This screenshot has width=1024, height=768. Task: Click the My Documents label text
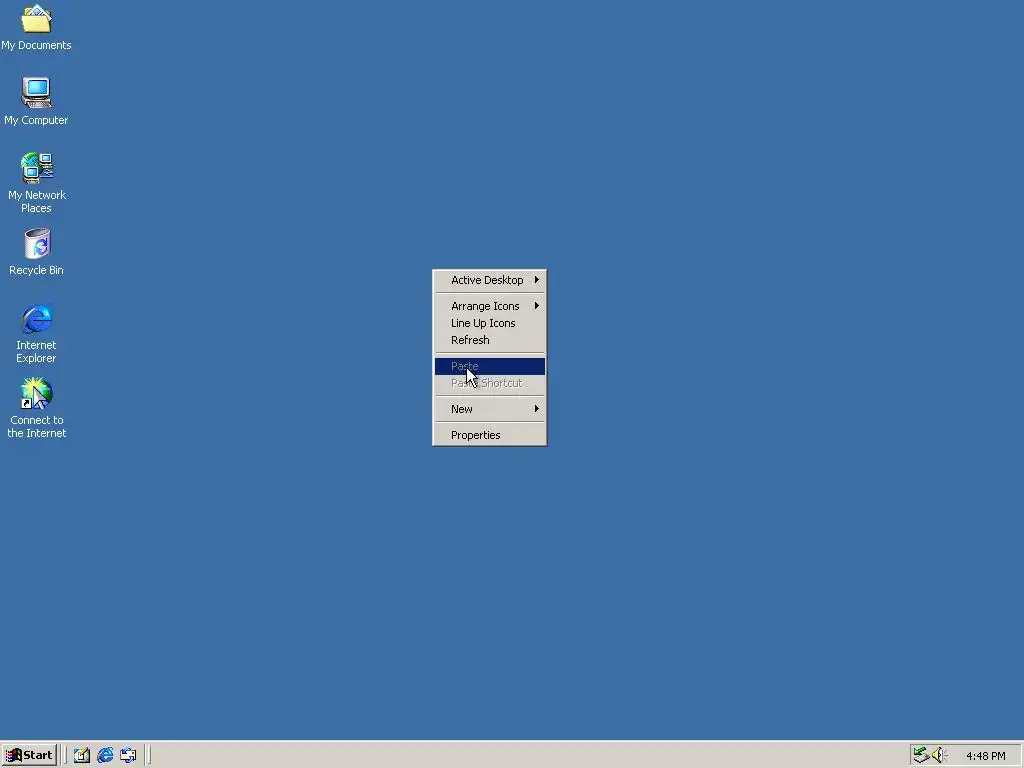(x=36, y=45)
